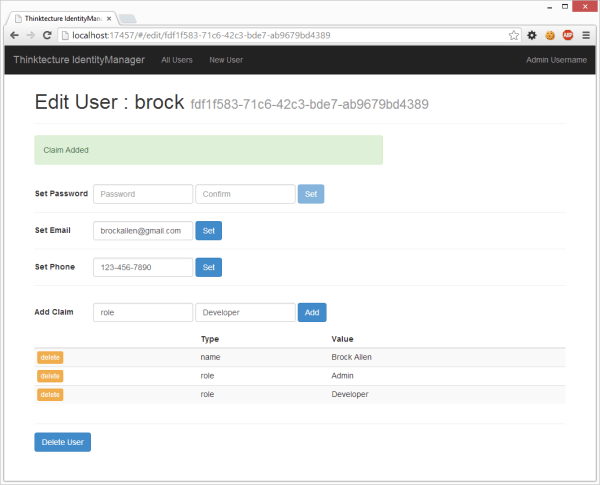Viewport: 600px width, 485px height.
Task: Delete the role Developer claim
Action: [x=50, y=395]
